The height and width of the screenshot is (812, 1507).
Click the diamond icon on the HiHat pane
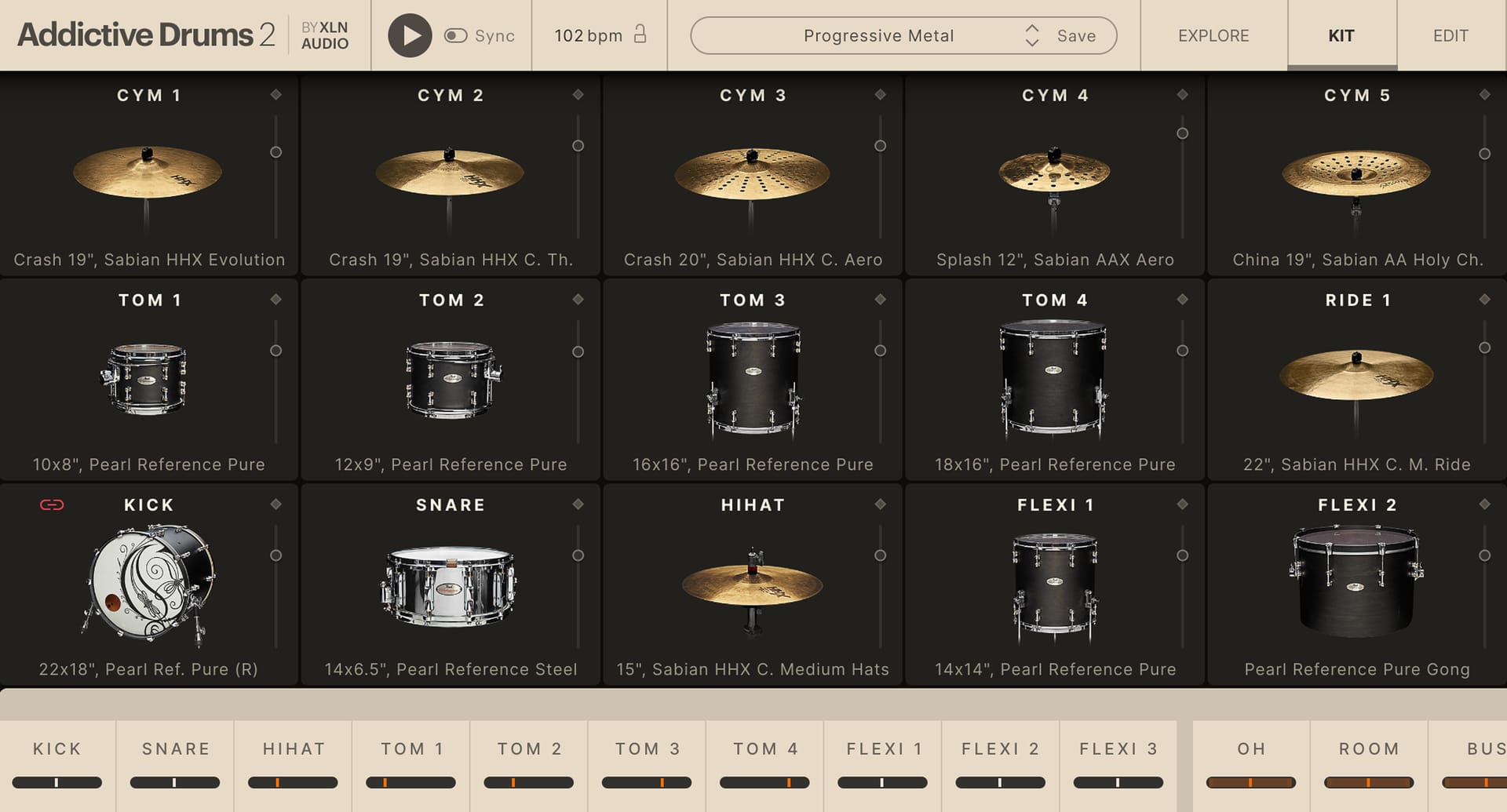[x=880, y=504]
